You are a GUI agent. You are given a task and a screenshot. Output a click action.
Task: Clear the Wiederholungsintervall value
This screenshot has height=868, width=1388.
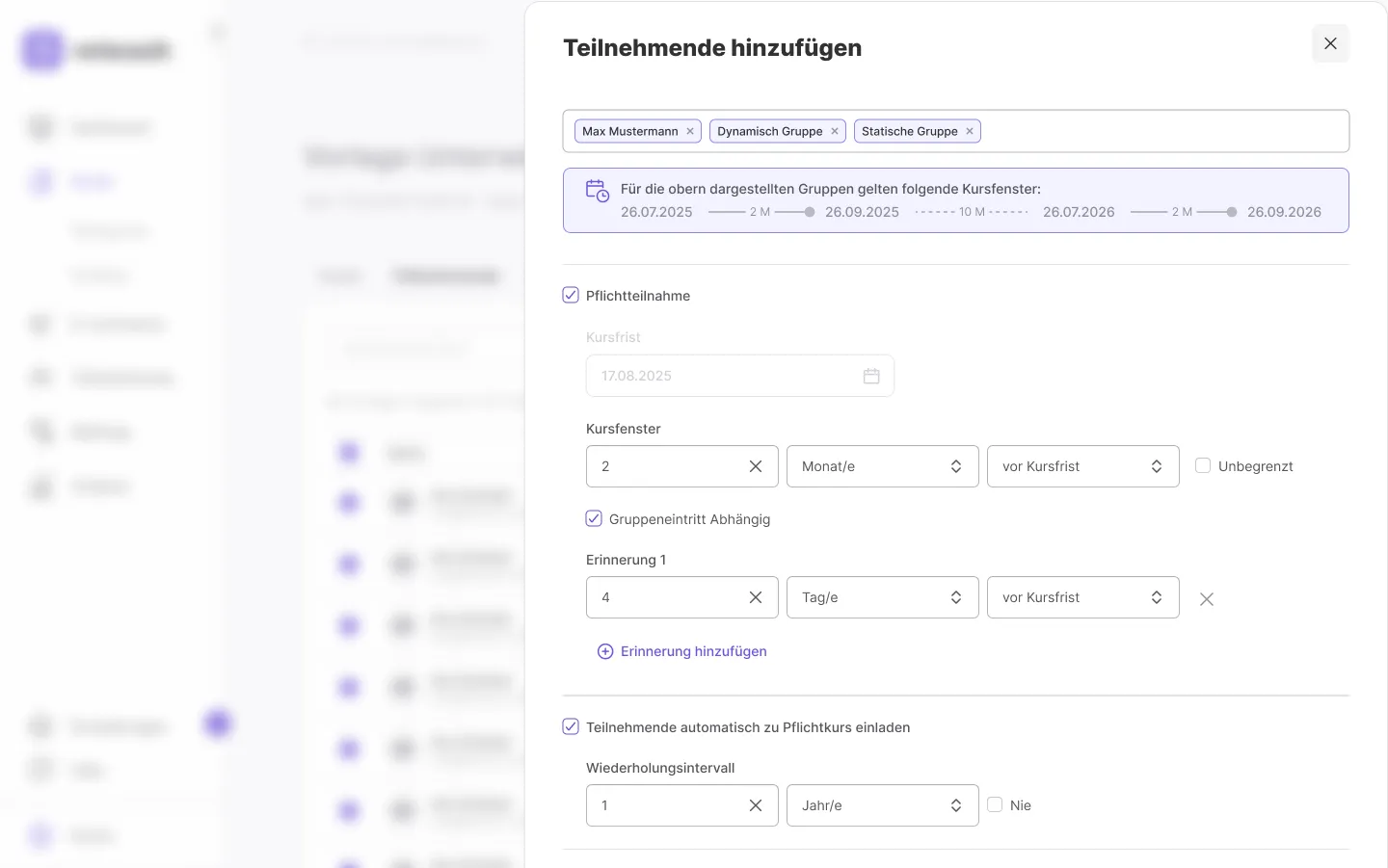756,805
